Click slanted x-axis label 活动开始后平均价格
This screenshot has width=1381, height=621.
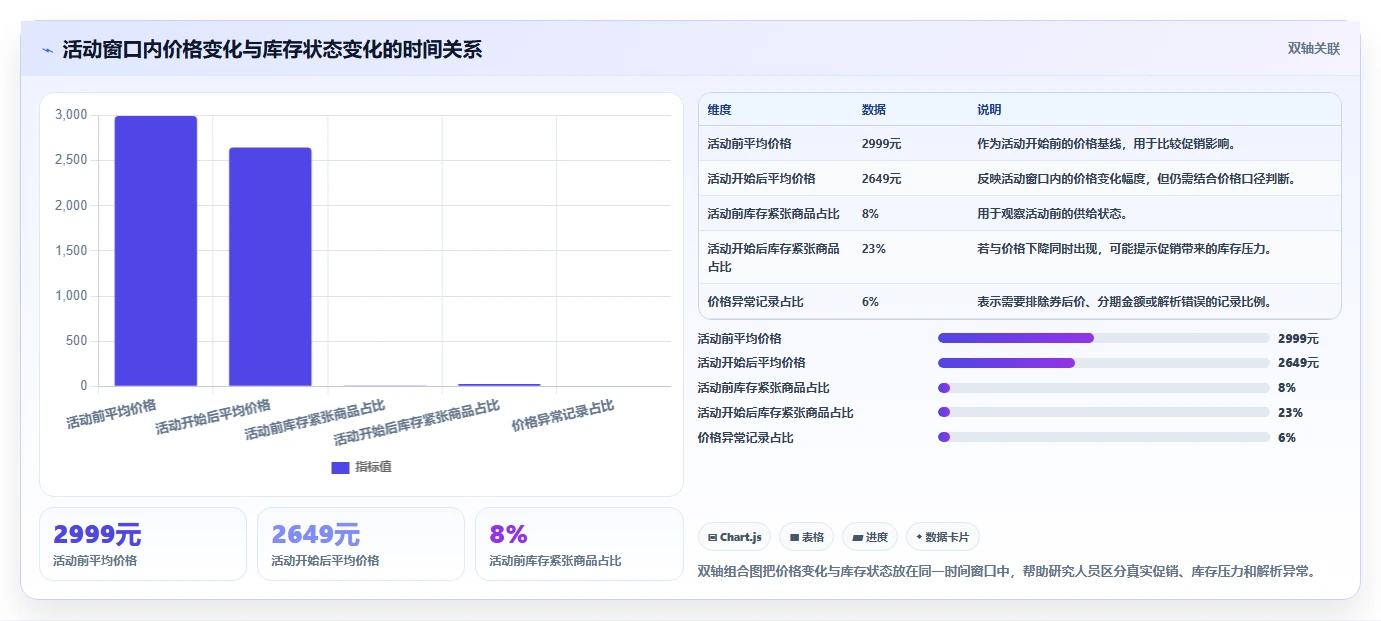(214, 417)
